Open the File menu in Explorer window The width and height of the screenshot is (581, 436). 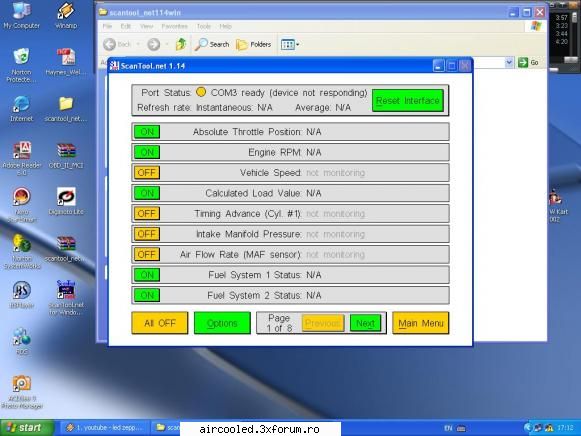pos(107,26)
